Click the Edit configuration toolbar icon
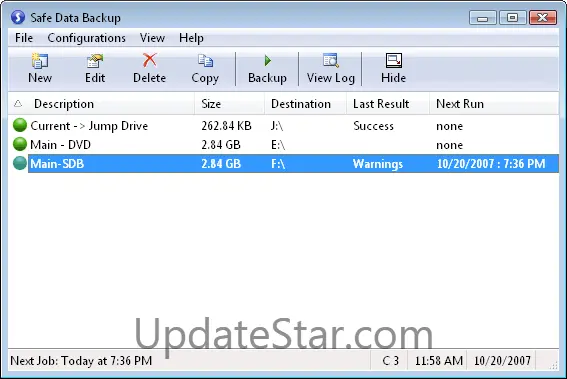 (95, 69)
